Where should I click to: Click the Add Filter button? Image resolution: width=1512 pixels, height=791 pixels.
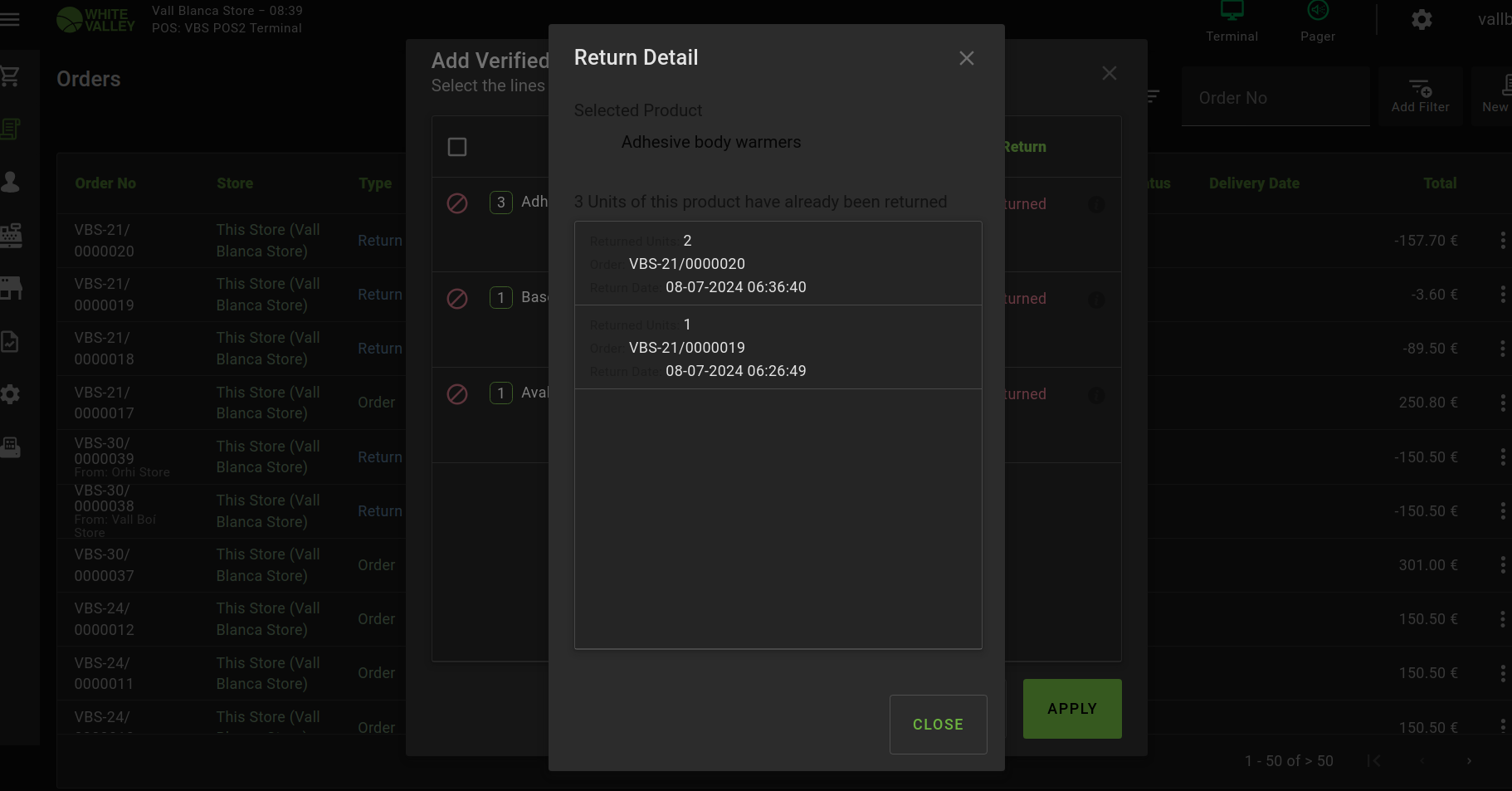point(1420,96)
